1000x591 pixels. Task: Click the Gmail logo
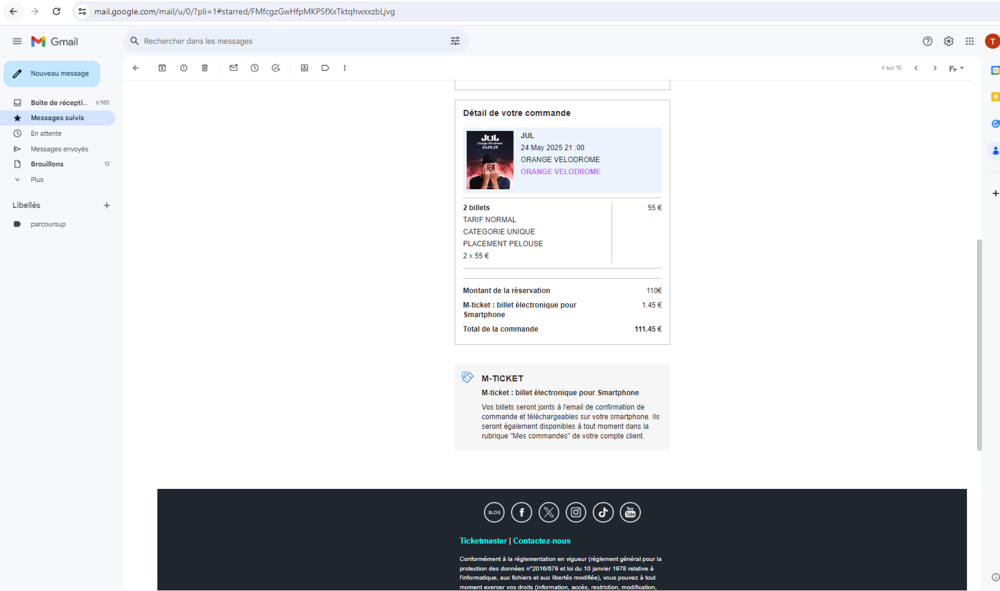55,41
